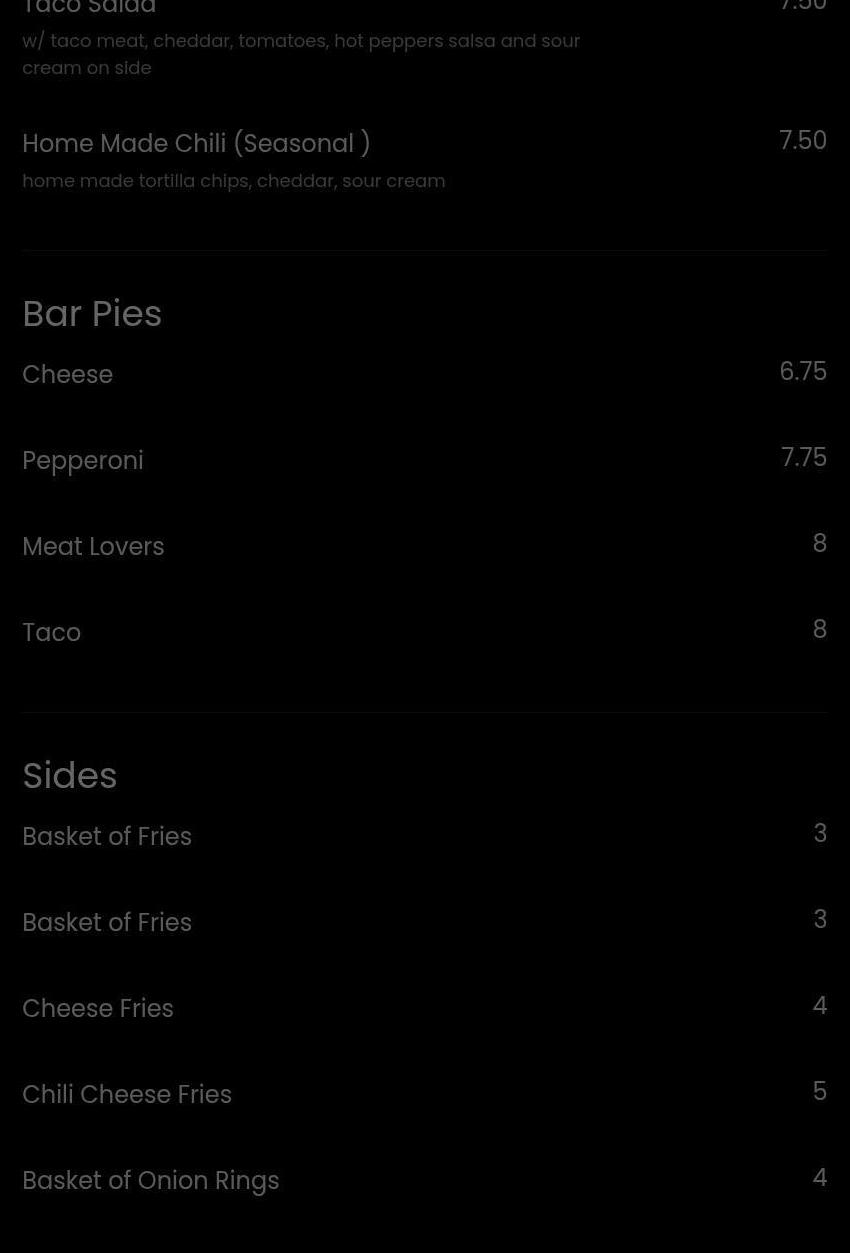The width and height of the screenshot is (850, 1253).
Task: Click the Taco Salad ingredients description
Action: [x=300, y=54]
